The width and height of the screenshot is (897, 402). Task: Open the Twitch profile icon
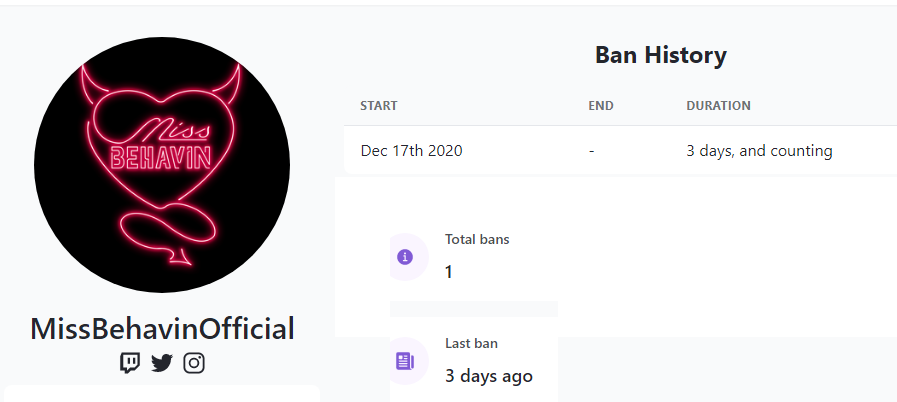[130, 363]
